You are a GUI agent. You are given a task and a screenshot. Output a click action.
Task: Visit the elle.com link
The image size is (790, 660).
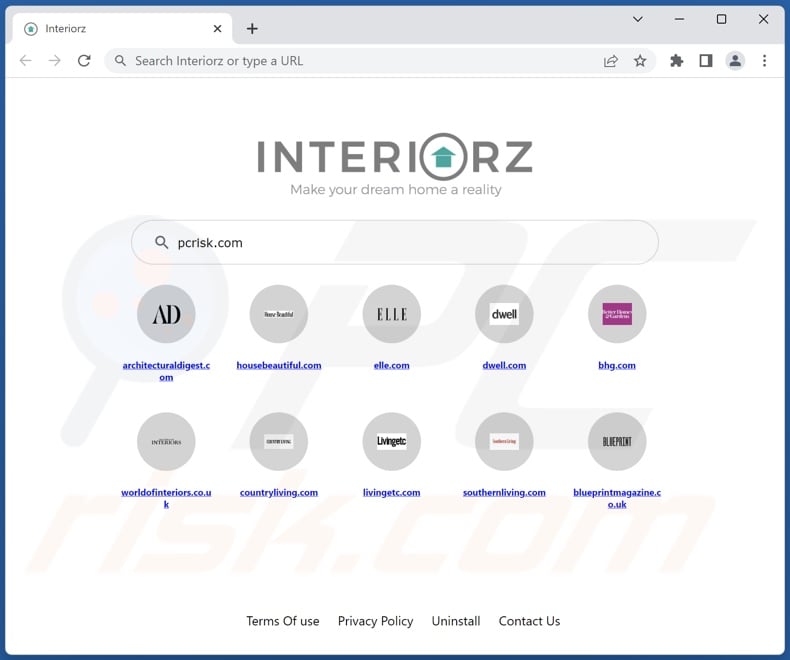(391, 365)
